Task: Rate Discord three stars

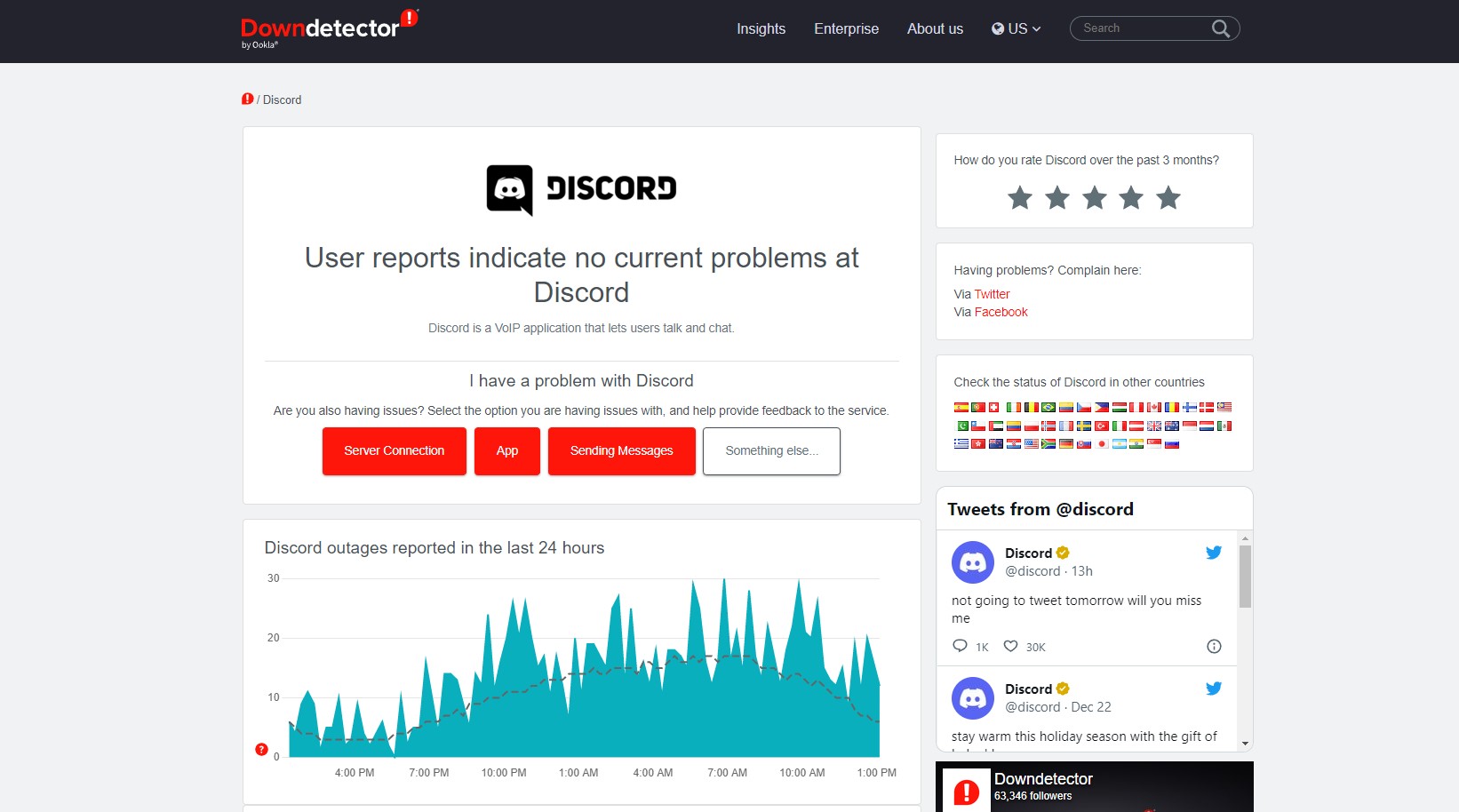Action: tap(1095, 197)
